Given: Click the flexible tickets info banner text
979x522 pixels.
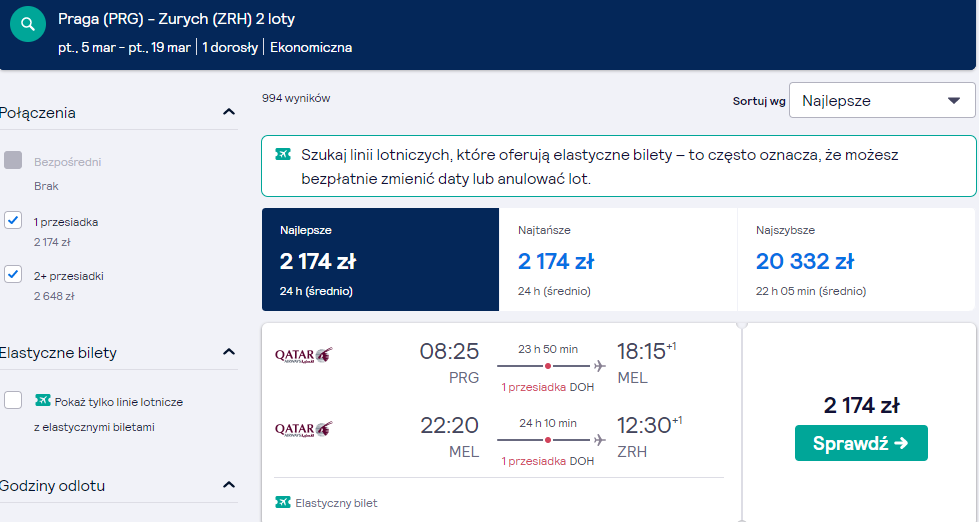Looking at the screenshot, I should [x=599, y=166].
